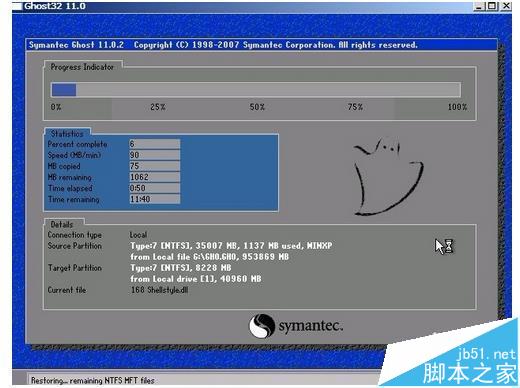This screenshot has width=520, height=388.
Task: Click the G:\GHO.GHO local file line
Action: pos(210,257)
